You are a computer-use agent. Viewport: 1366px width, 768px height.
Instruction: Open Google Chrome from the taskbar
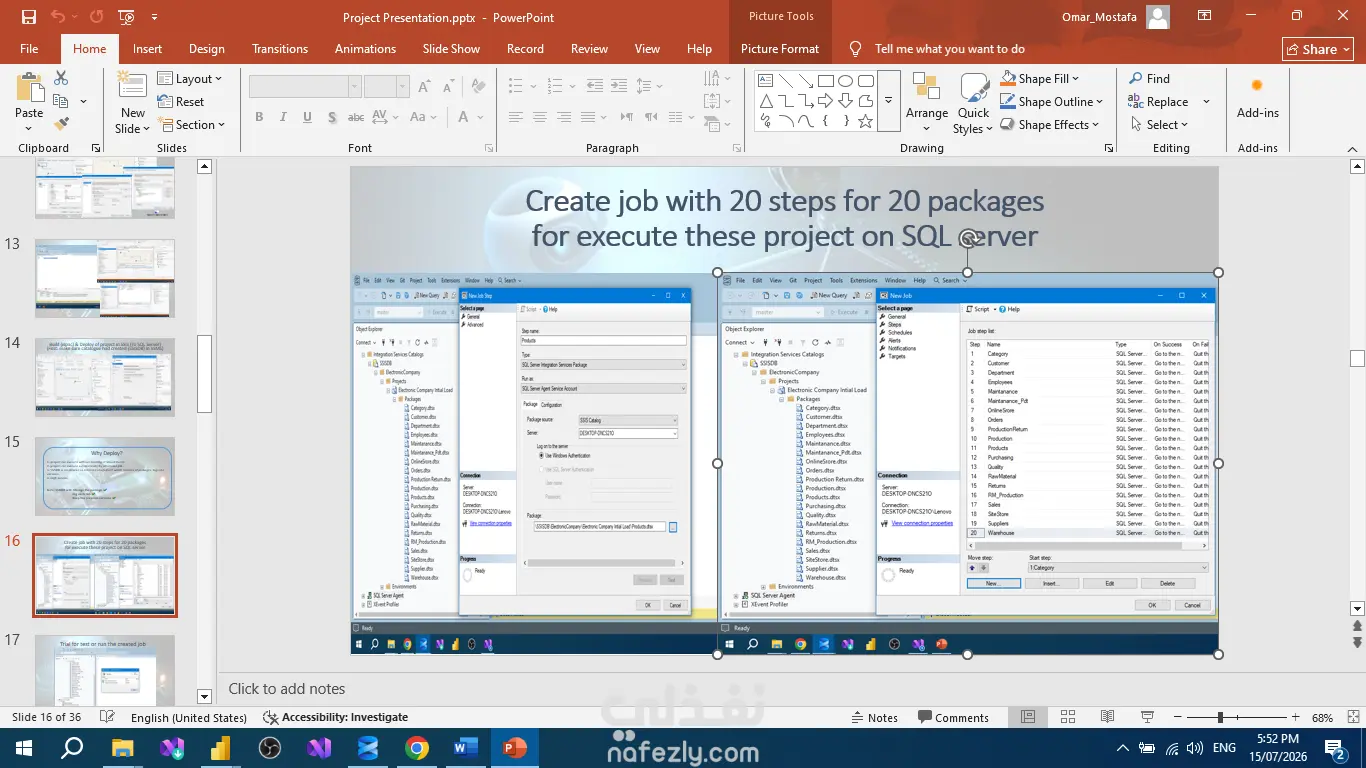417,748
